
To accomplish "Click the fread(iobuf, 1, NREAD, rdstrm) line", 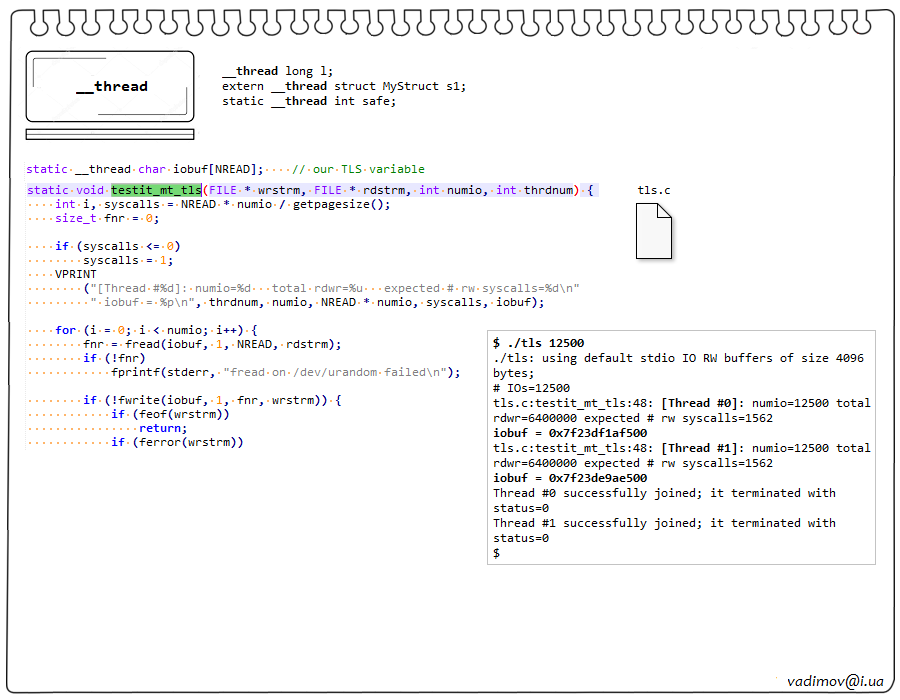I will point(212,344).
